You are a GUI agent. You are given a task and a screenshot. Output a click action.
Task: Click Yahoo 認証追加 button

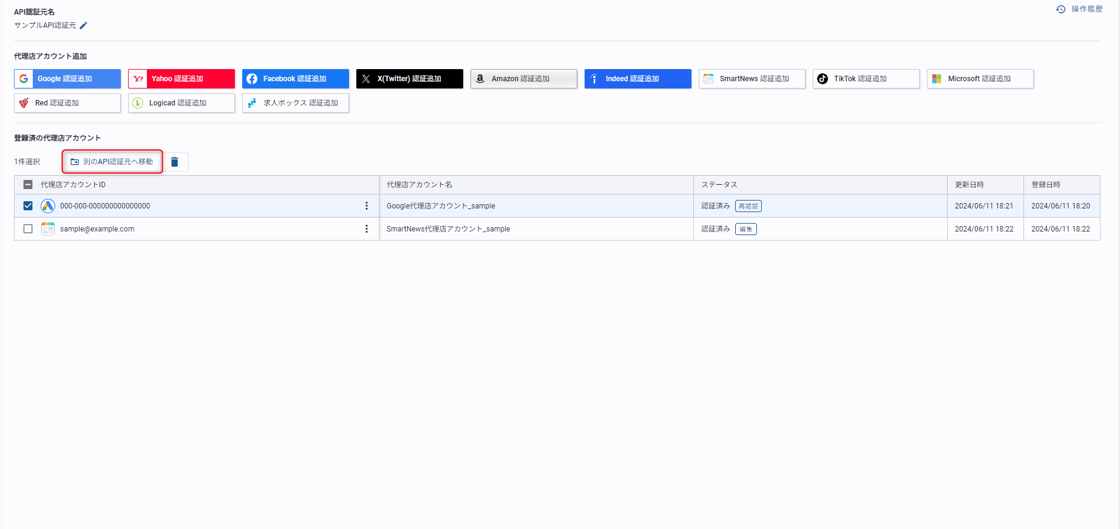click(x=181, y=79)
